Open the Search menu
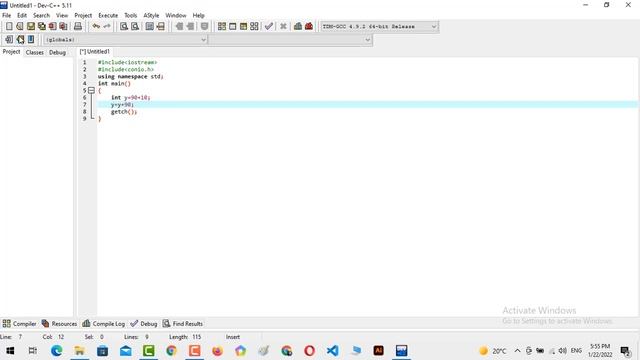 tap(41, 16)
